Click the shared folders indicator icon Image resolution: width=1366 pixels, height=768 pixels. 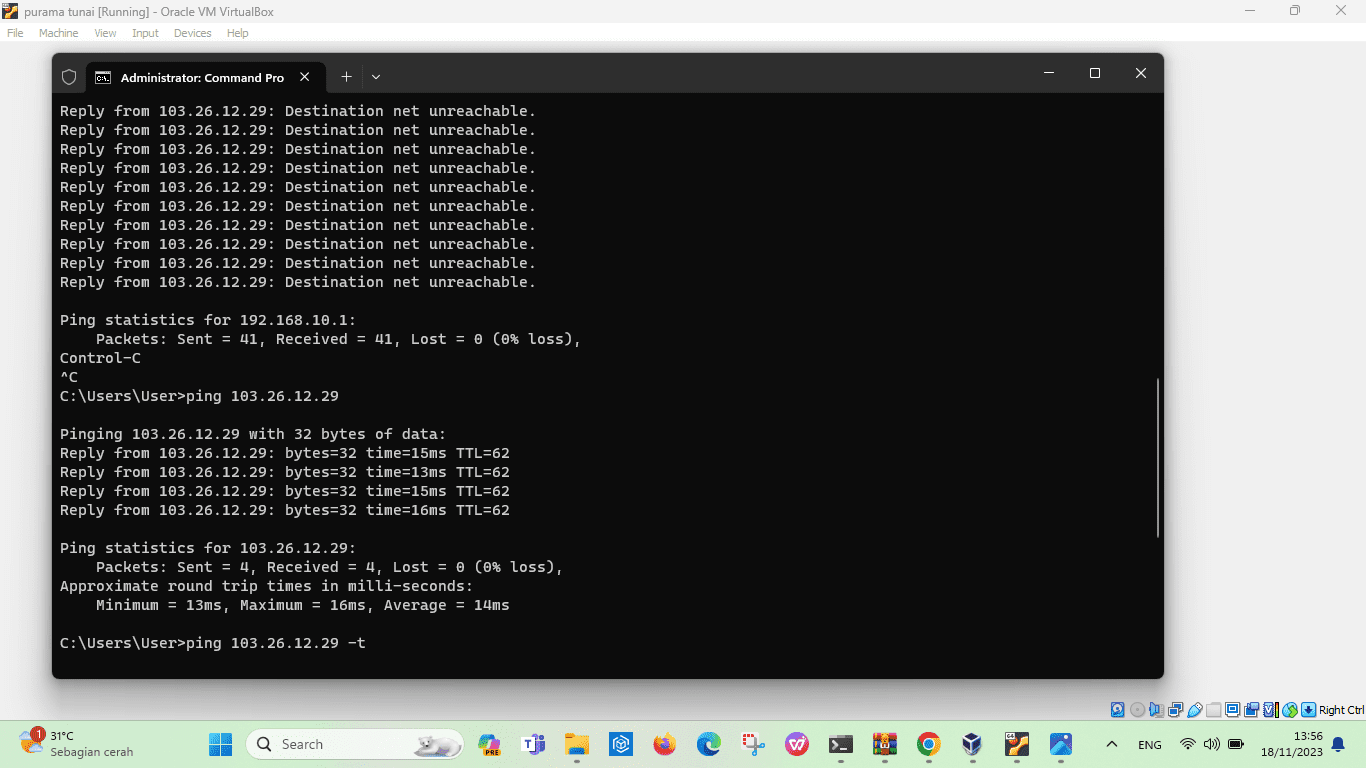1214,710
